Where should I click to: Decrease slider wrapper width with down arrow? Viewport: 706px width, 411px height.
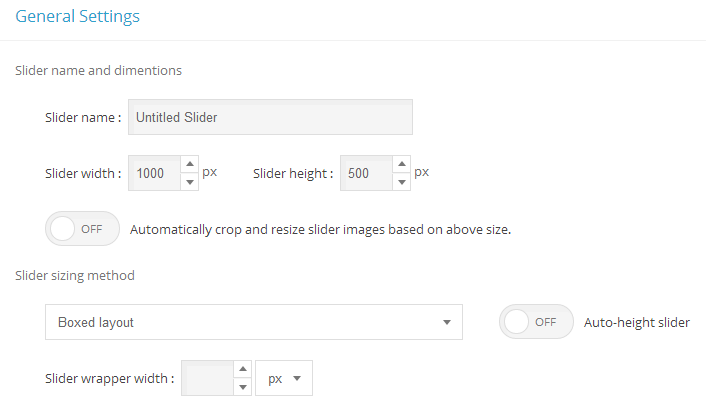pyautogui.click(x=242, y=388)
